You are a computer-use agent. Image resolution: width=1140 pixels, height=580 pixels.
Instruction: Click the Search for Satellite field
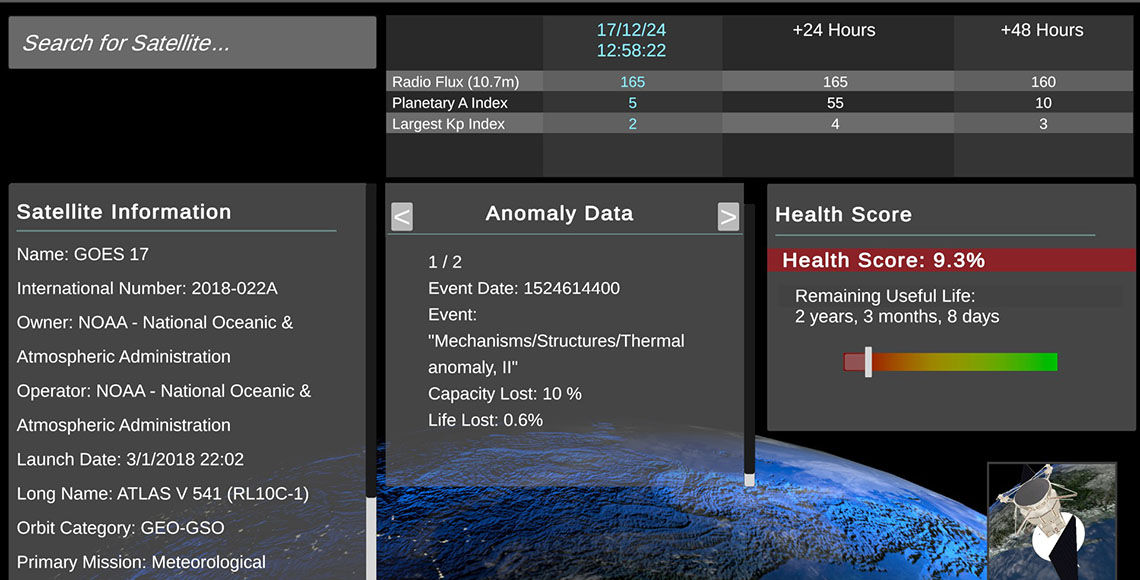[192, 42]
